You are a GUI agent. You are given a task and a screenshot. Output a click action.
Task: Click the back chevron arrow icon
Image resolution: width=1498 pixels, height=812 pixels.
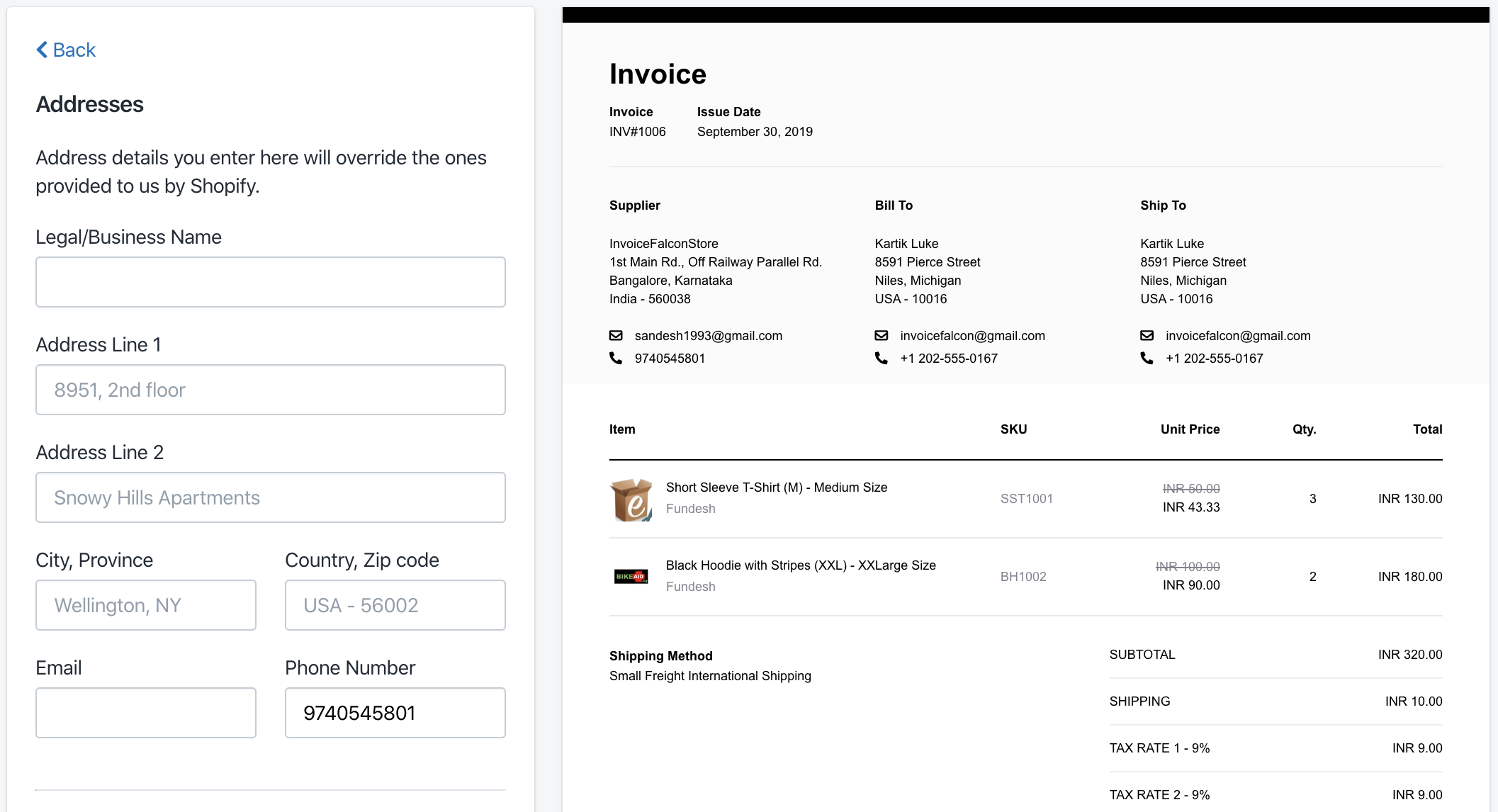42,50
